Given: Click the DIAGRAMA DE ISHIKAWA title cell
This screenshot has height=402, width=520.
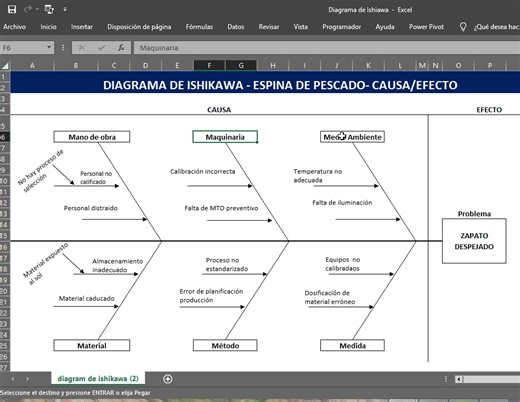Looking at the screenshot, I should [x=280, y=85].
